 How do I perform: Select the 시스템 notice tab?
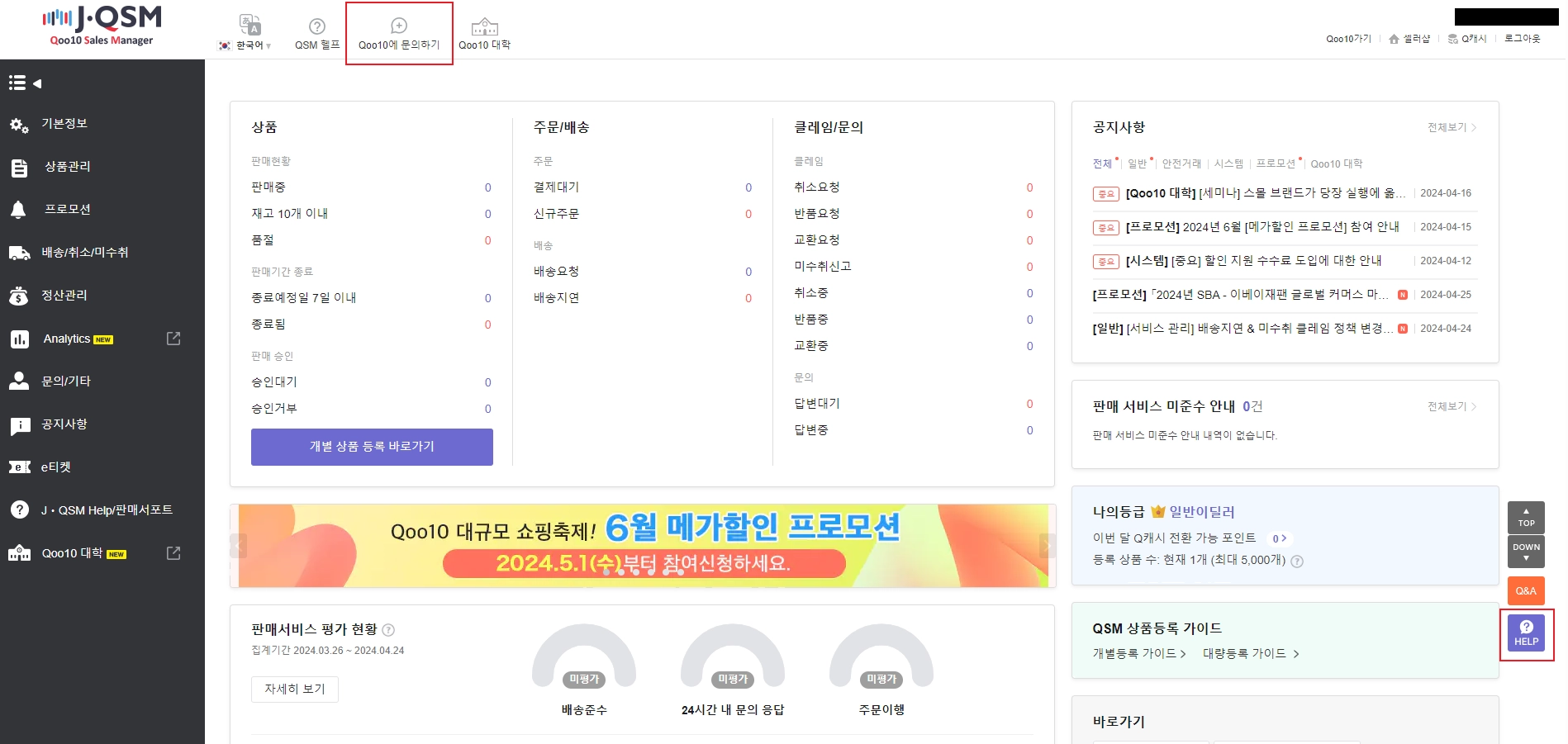click(1228, 163)
